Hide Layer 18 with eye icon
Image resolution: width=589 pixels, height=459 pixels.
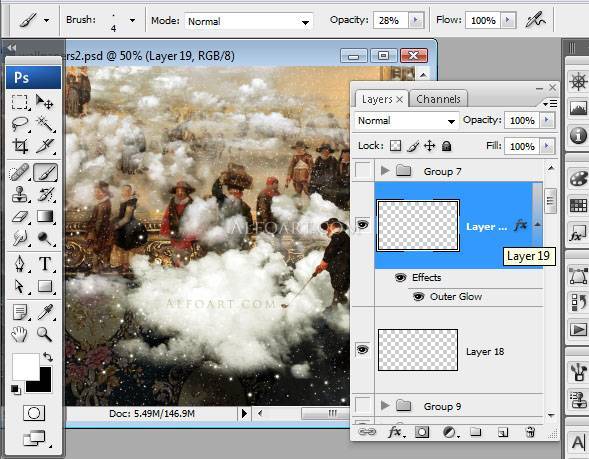click(x=362, y=350)
